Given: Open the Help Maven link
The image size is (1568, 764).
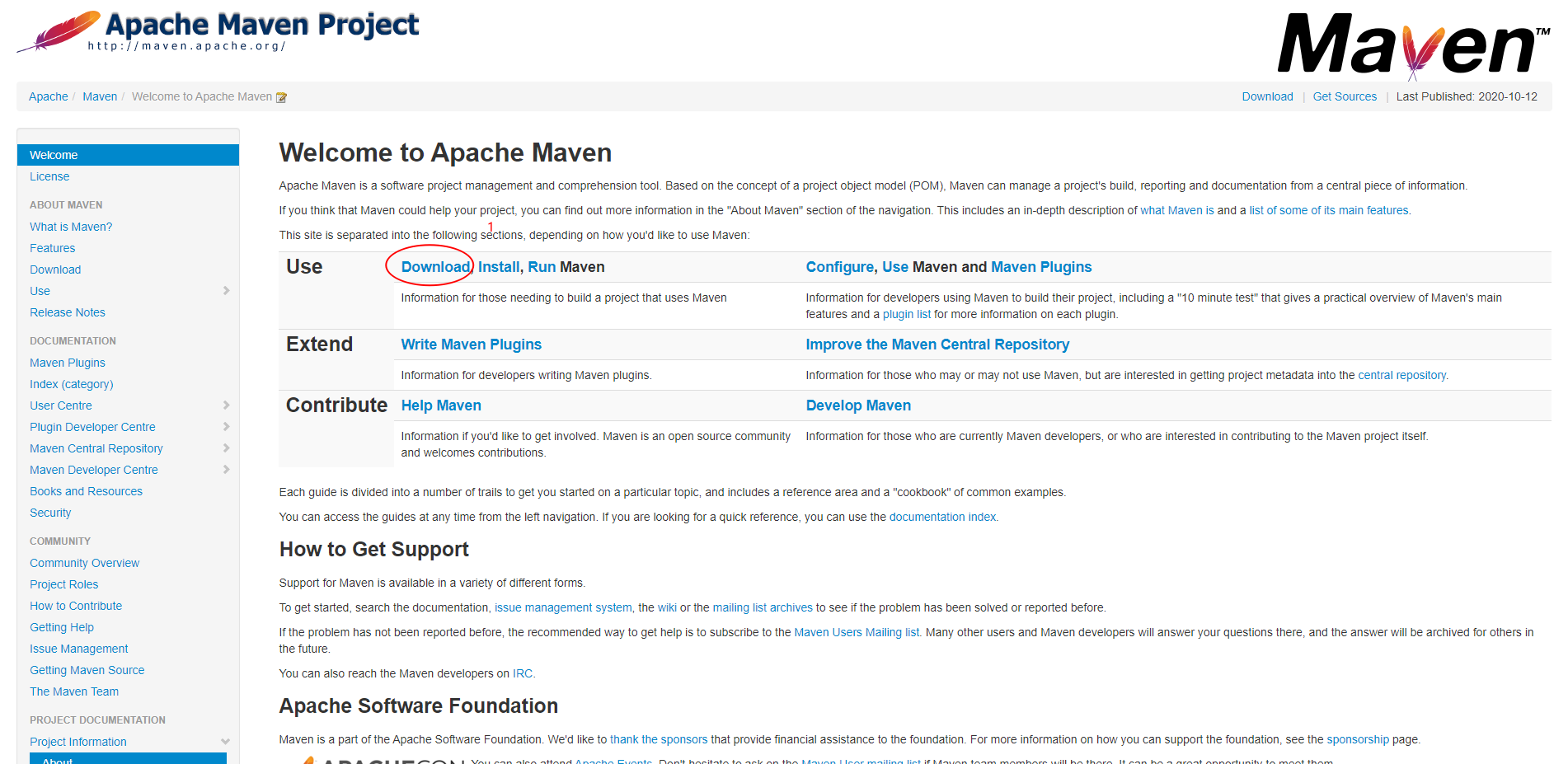Looking at the screenshot, I should 441,405.
